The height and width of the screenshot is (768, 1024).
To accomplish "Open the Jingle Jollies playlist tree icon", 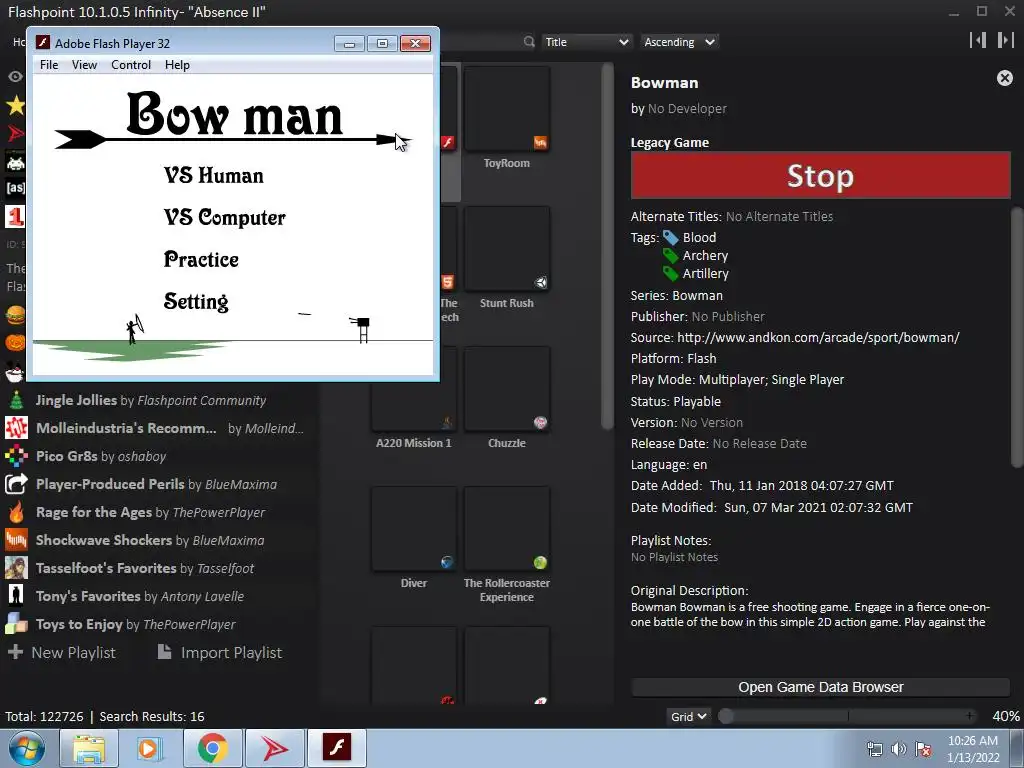I will [16, 400].
